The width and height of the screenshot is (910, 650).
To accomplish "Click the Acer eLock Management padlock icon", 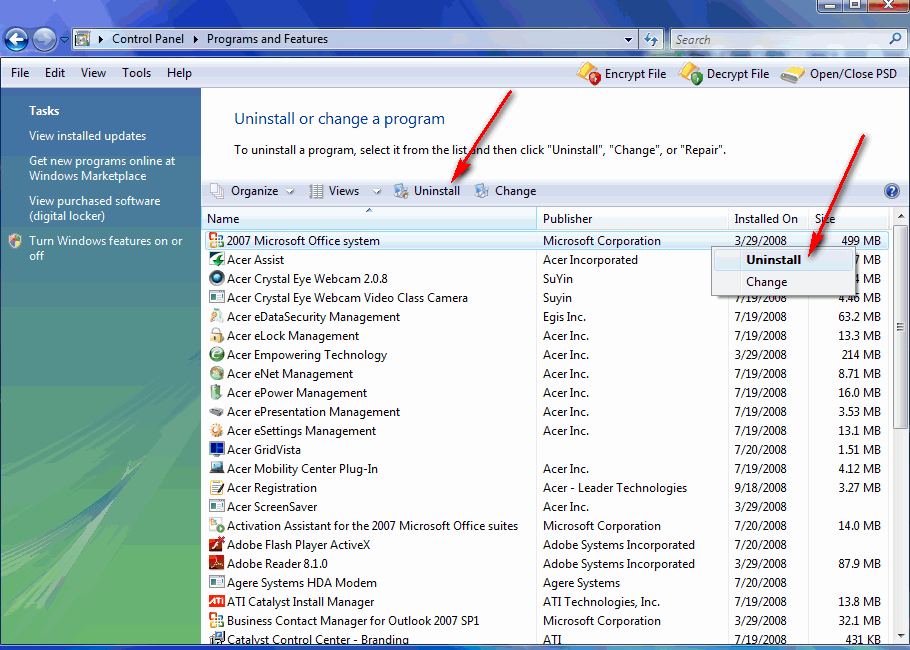I will point(216,335).
